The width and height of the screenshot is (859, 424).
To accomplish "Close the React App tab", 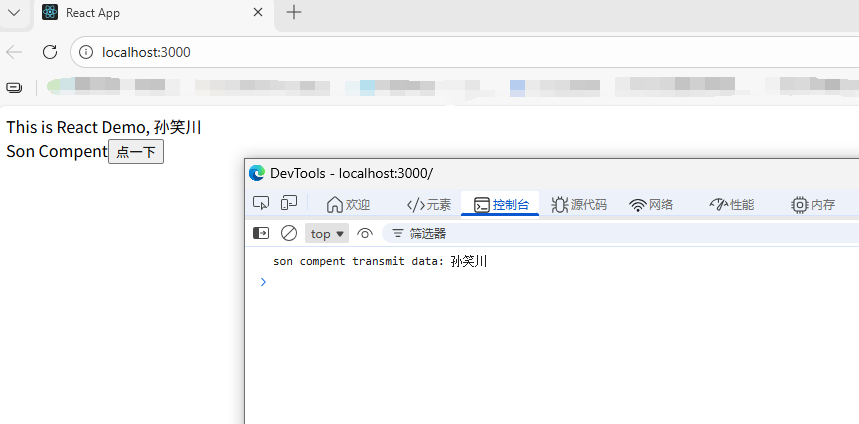I will [x=257, y=12].
